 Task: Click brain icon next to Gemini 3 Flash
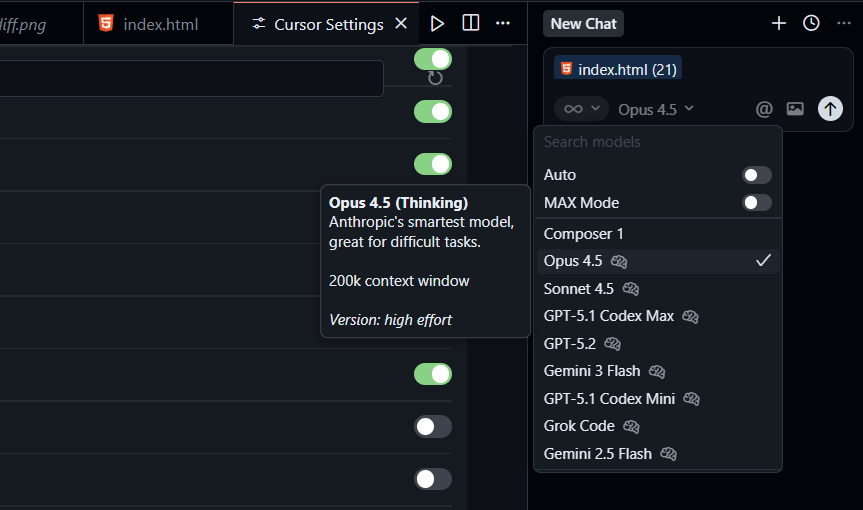(657, 371)
